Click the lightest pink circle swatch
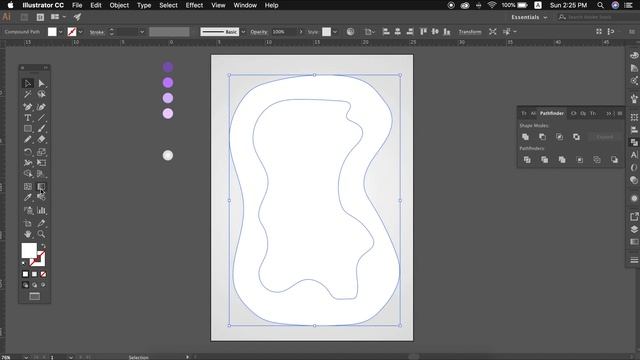 [x=168, y=113]
